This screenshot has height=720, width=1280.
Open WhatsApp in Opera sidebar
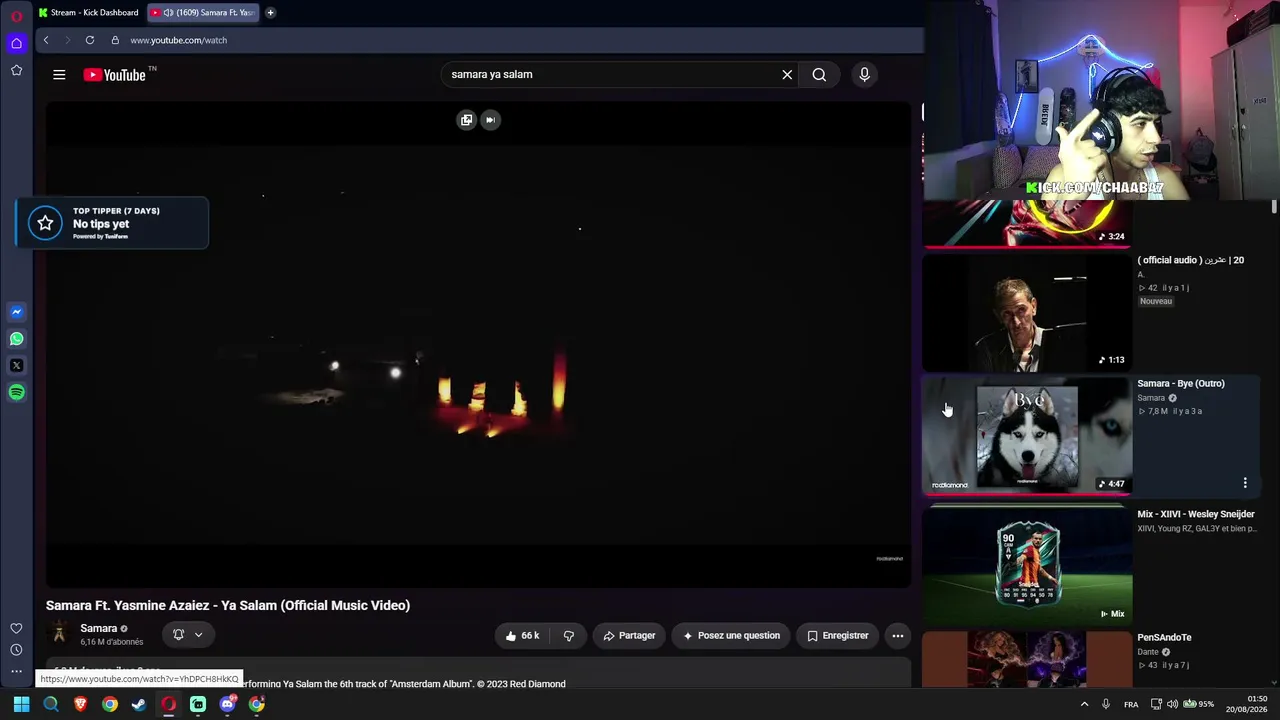16,339
